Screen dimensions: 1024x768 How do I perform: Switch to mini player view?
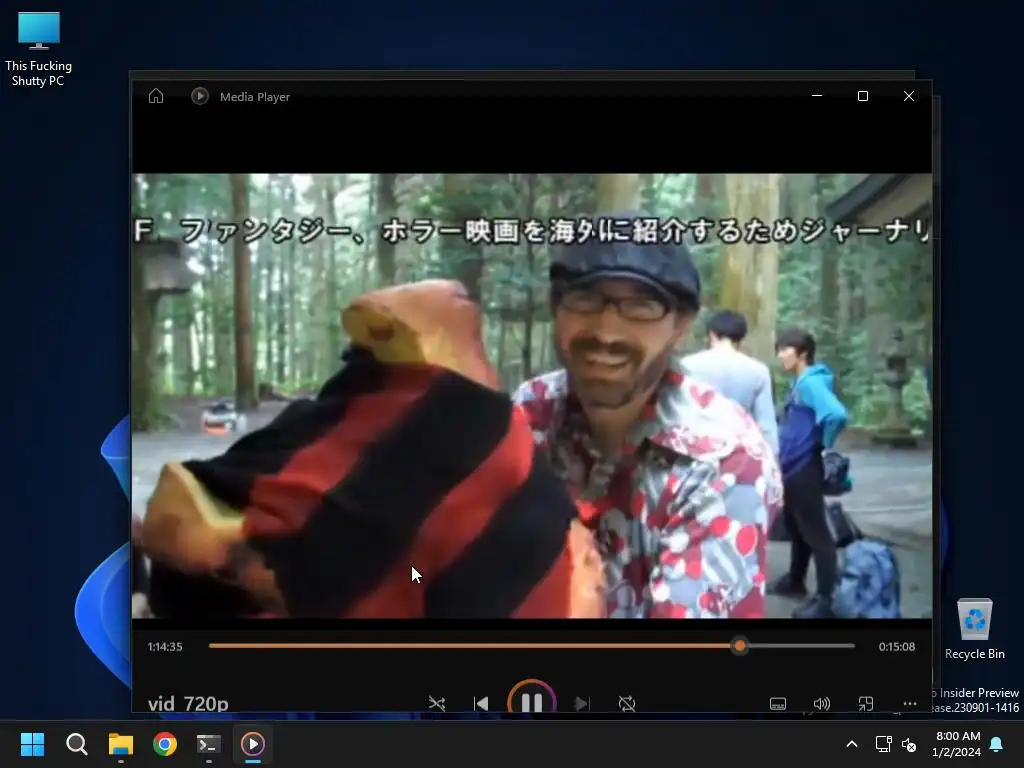(x=865, y=703)
